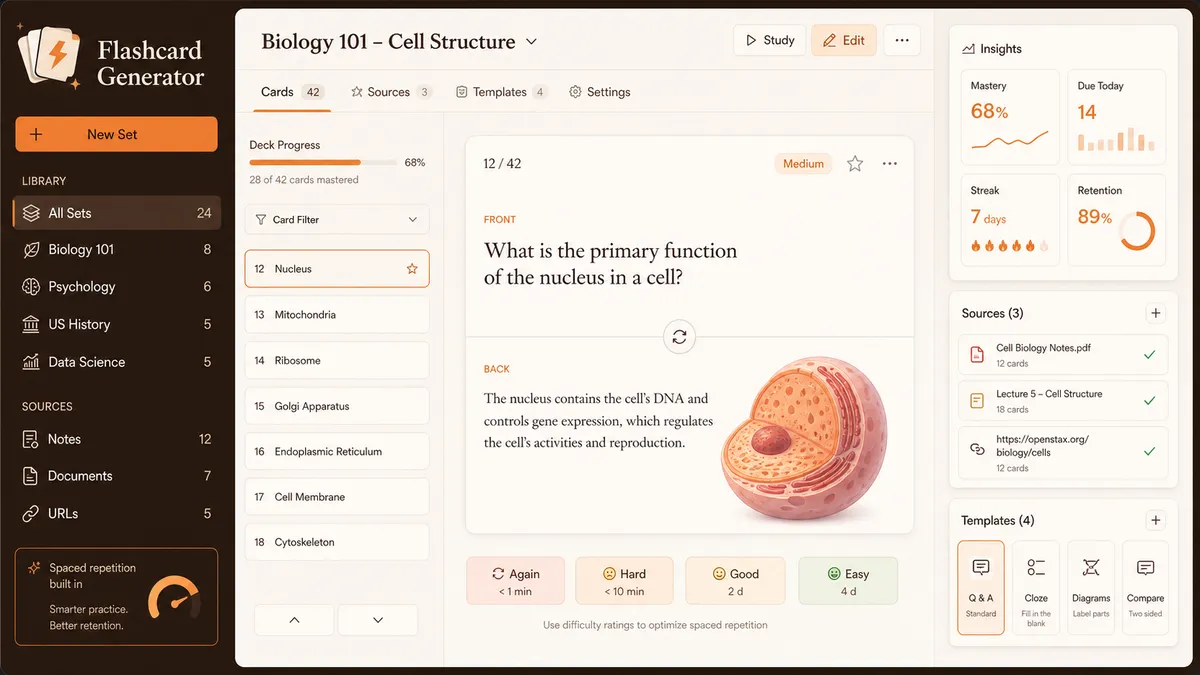Rate the card as Easy
This screenshot has height=675, width=1200.
point(848,581)
